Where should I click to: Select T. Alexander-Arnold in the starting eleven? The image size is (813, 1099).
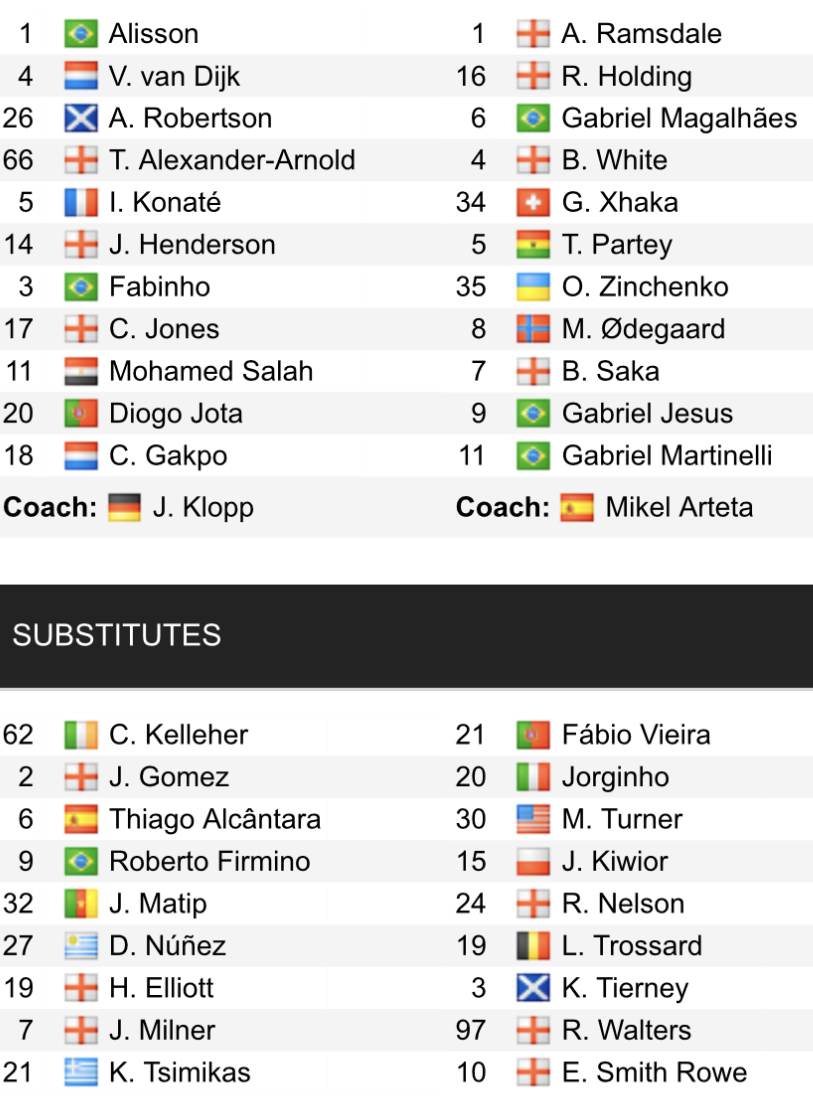232,160
